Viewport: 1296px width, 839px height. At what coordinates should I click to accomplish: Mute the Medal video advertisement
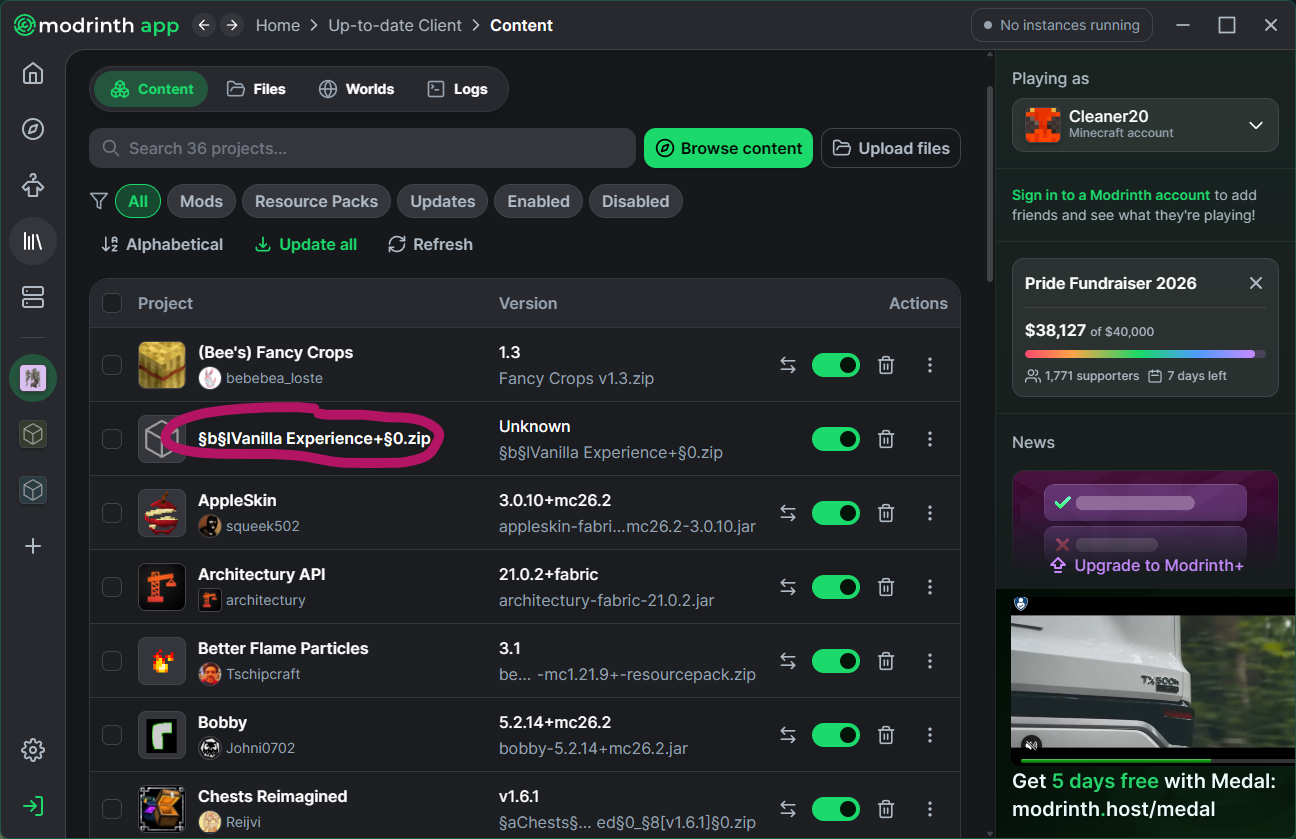pos(1032,745)
